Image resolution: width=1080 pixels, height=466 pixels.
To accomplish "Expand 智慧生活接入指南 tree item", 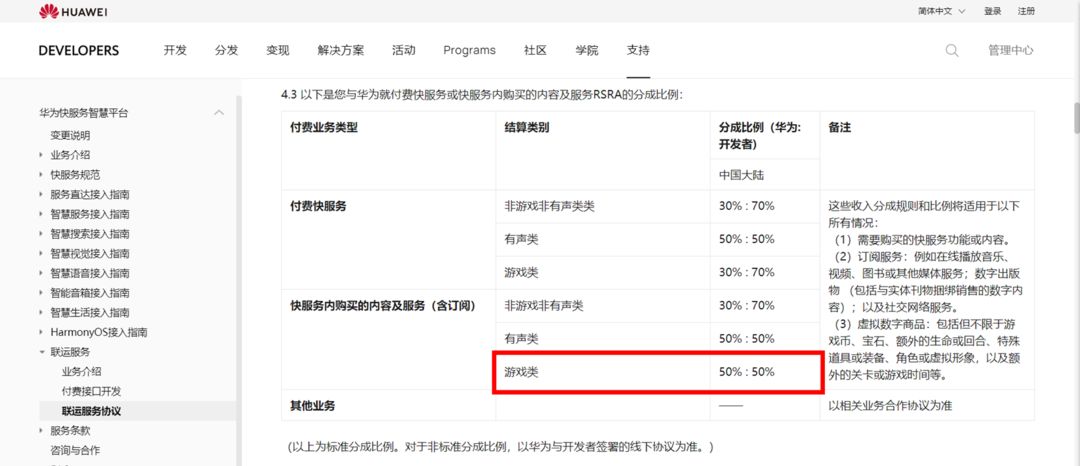I will click(x=41, y=313).
